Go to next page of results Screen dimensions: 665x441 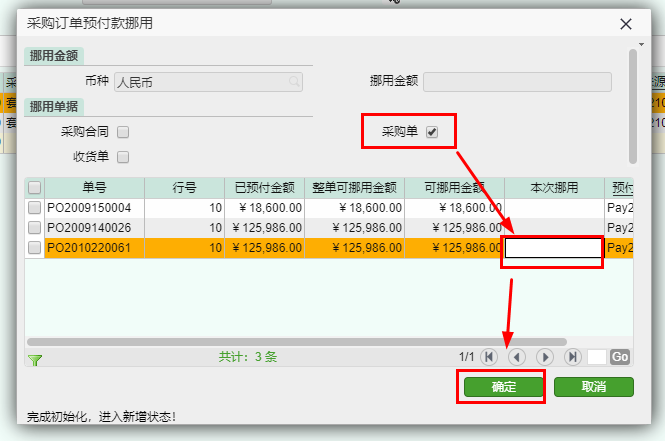pyautogui.click(x=545, y=356)
